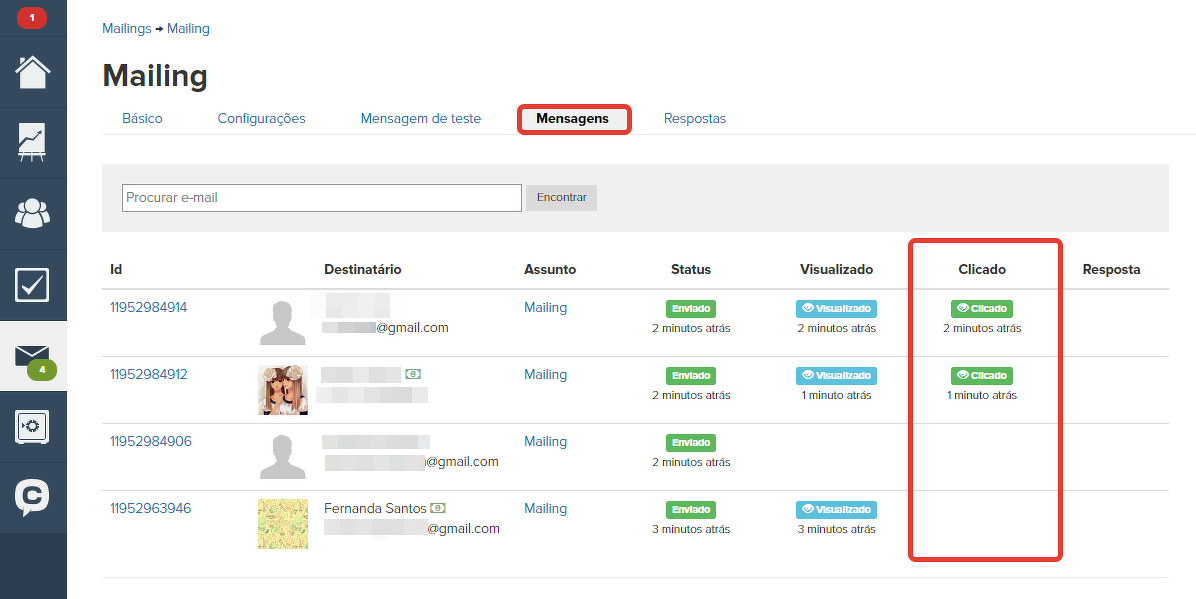
Task: Click Fernanda Santos's avatar thumbnail
Action: 282,523
